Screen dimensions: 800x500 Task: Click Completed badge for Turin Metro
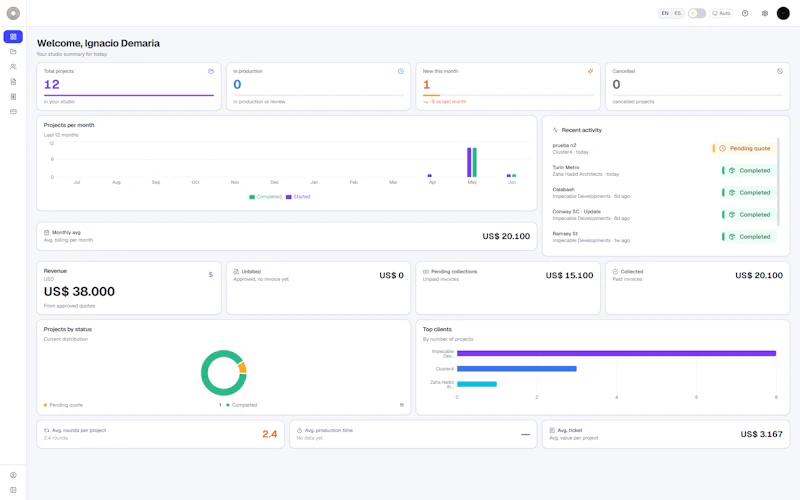[x=749, y=170]
